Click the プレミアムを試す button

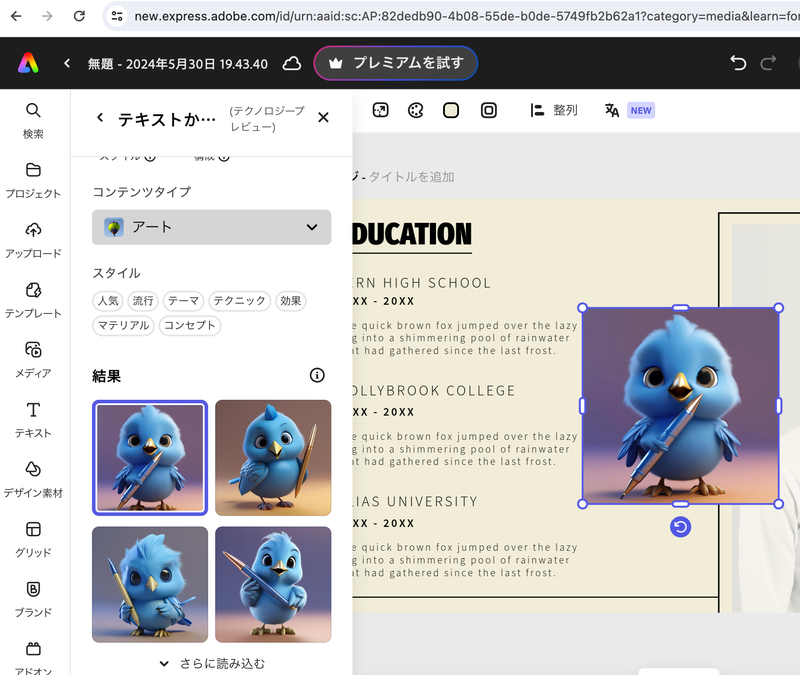394,62
